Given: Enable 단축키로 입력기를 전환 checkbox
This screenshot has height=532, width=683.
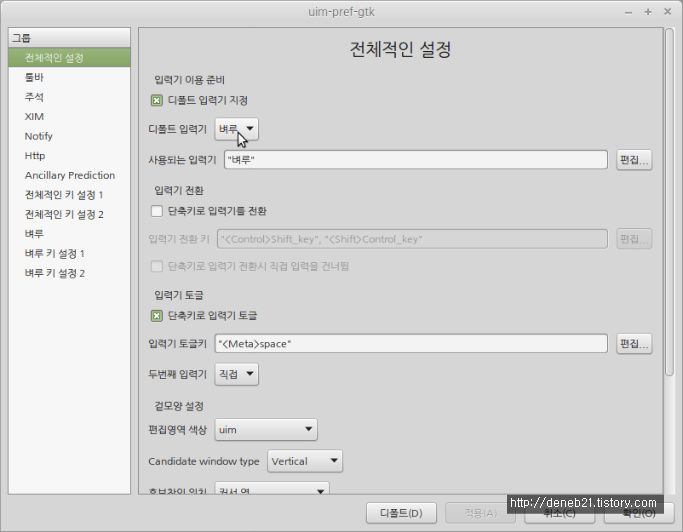Looking at the screenshot, I should [x=156, y=211].
